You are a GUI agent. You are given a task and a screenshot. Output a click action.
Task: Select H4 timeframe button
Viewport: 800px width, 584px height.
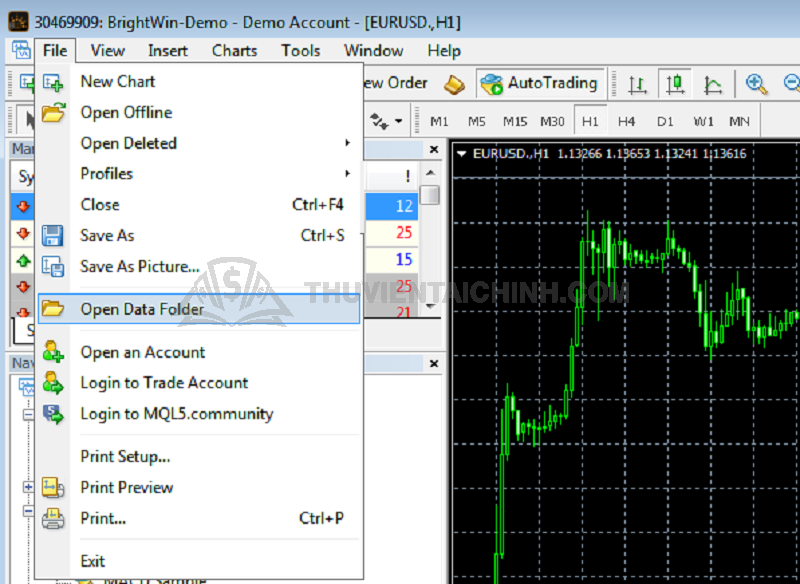[627, 121]
